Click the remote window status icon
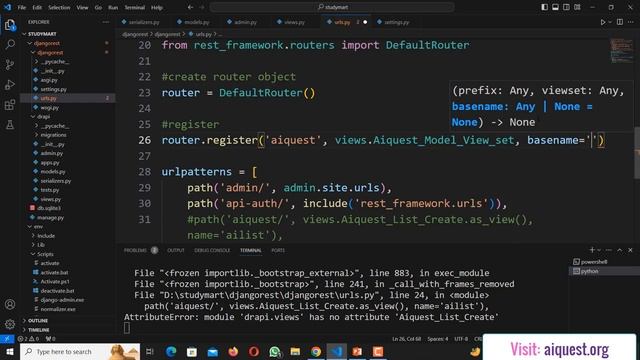The image size is (640, 360). point(7,339)
